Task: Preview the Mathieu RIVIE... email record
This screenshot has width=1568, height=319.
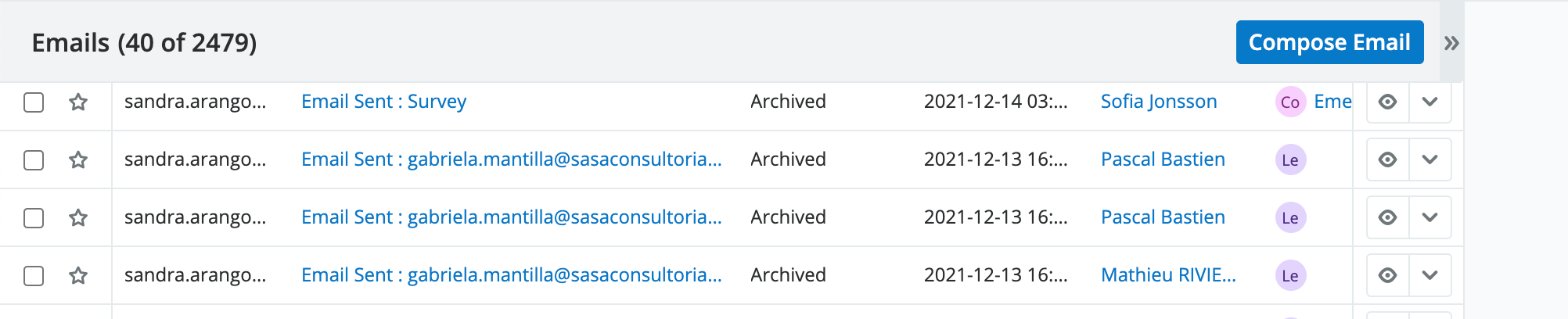Action: click(1387, 276)
